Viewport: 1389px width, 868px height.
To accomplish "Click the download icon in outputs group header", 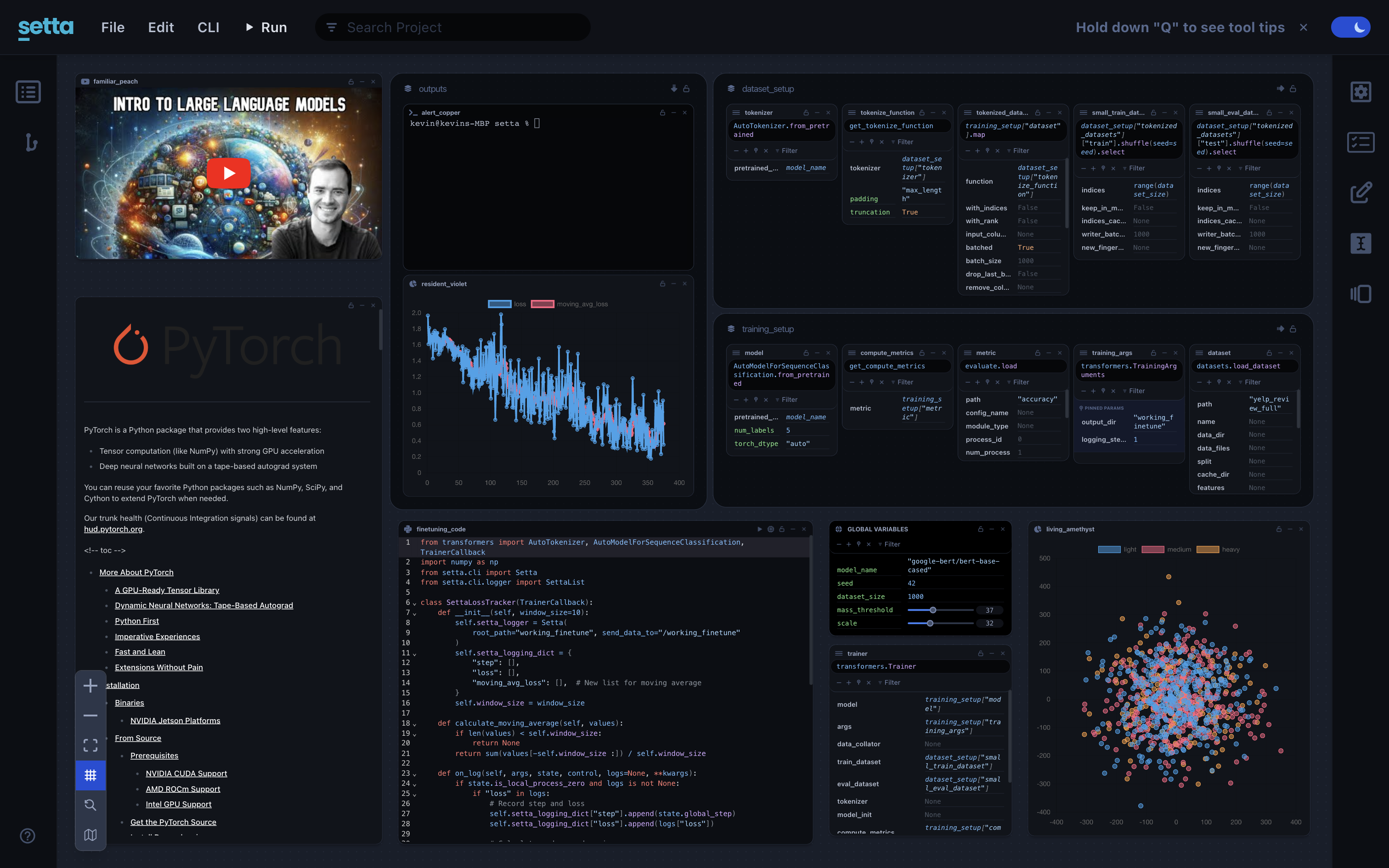I will [x=674, y=88].
